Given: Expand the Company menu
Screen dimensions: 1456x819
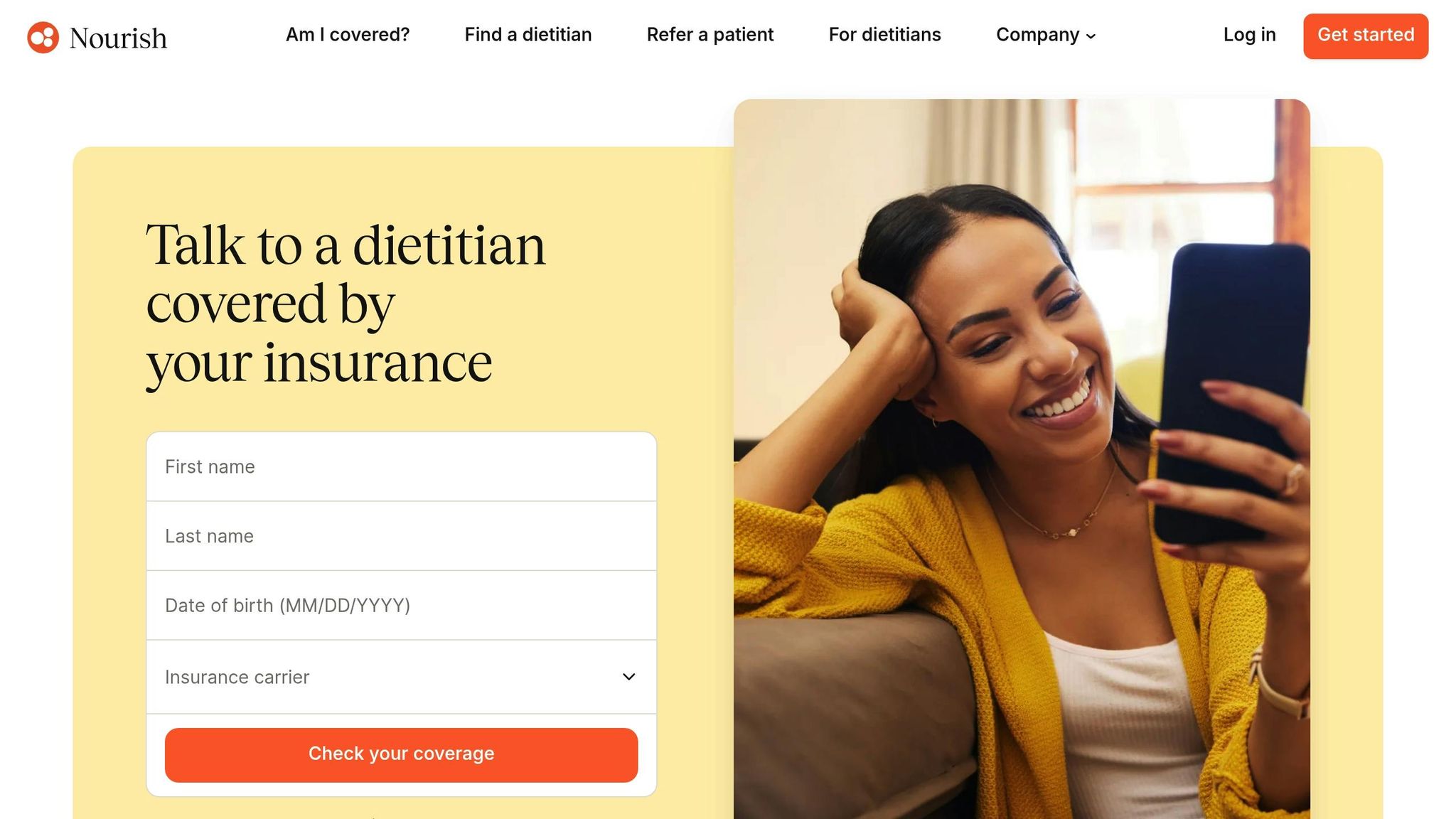Looking at the screenshot, I should (x=1046, y=35).
